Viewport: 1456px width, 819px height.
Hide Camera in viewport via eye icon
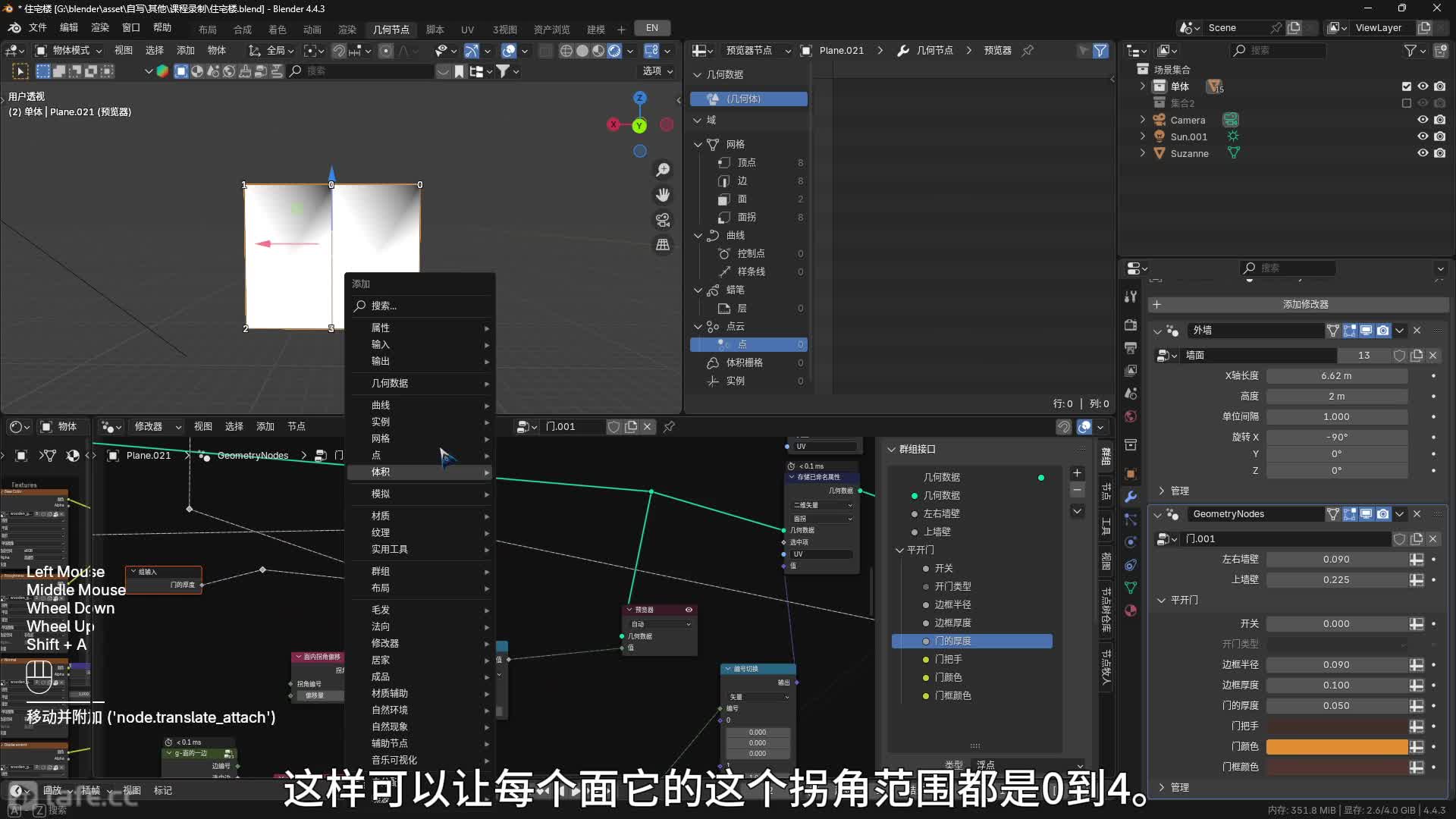tap(1423, 120)
